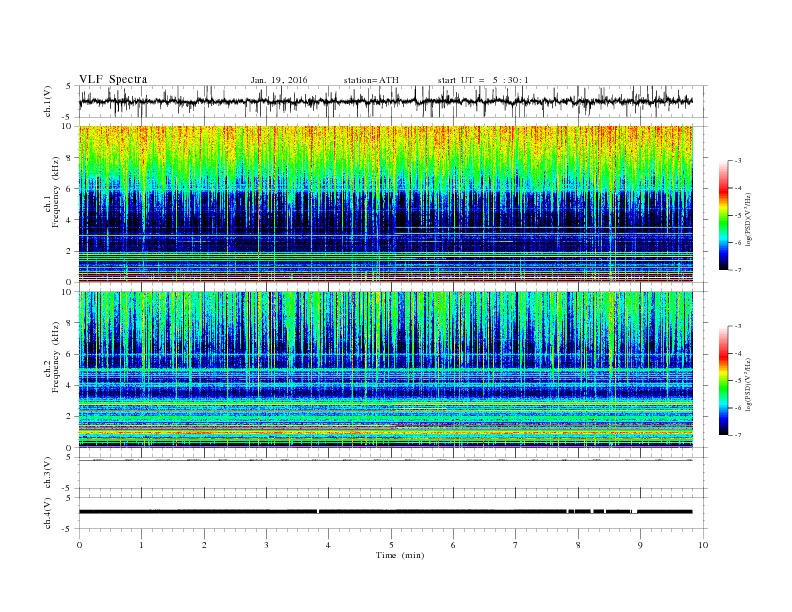Click the time axis tick label "5"

[x=391, y=545]
